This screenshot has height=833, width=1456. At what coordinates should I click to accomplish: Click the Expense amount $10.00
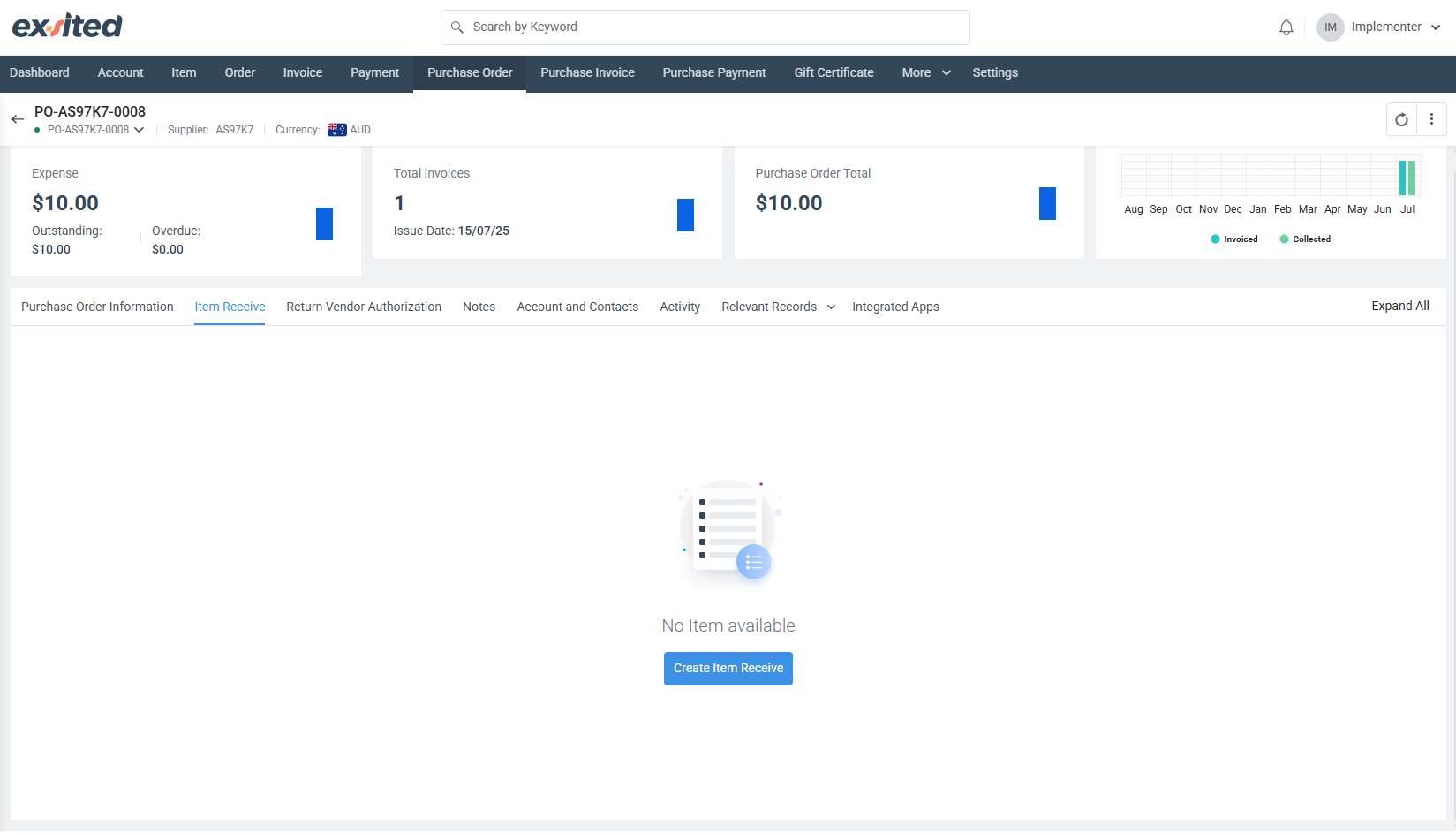(65, 203)
